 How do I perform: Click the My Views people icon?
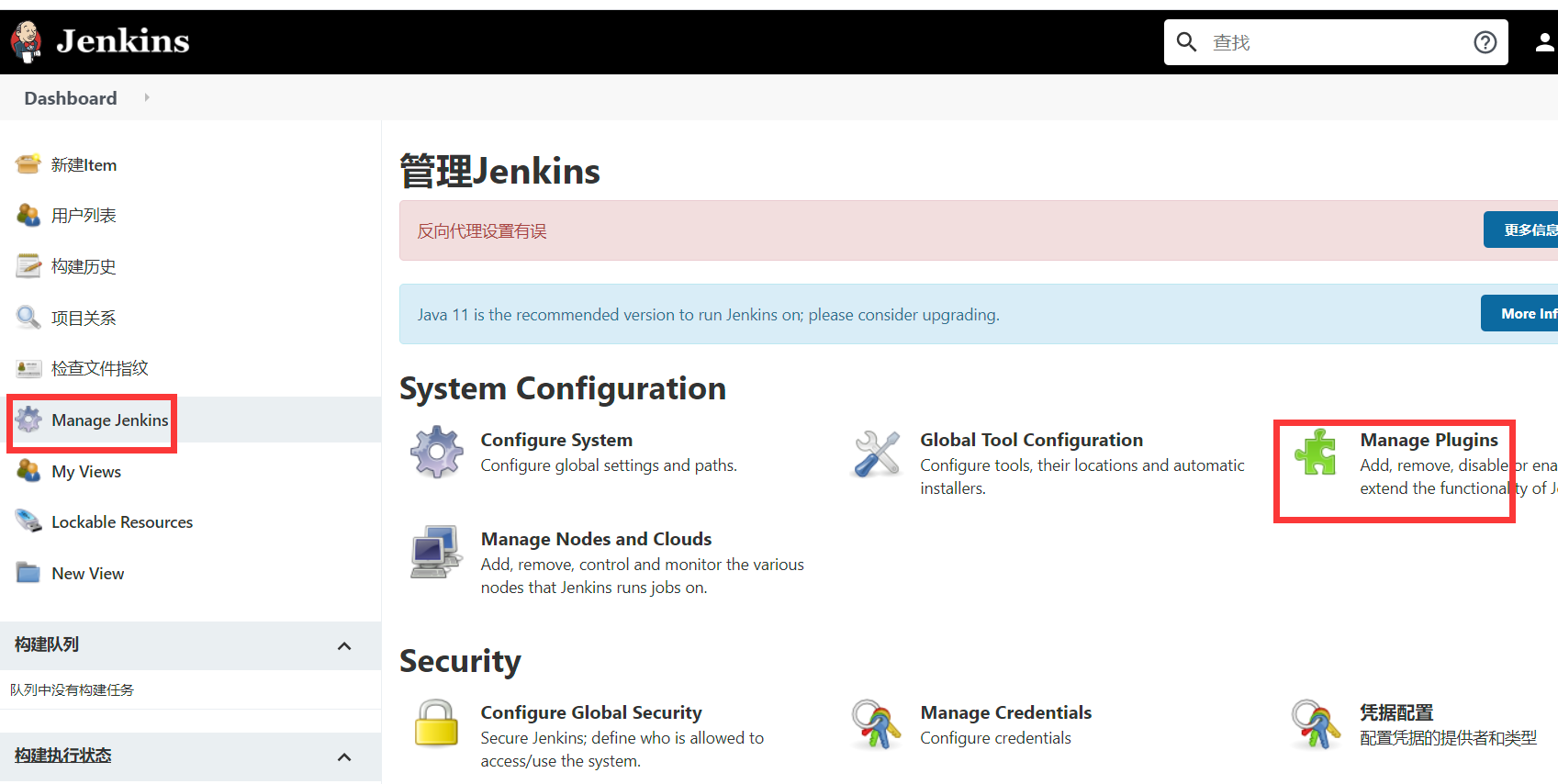tap(28, 471)
